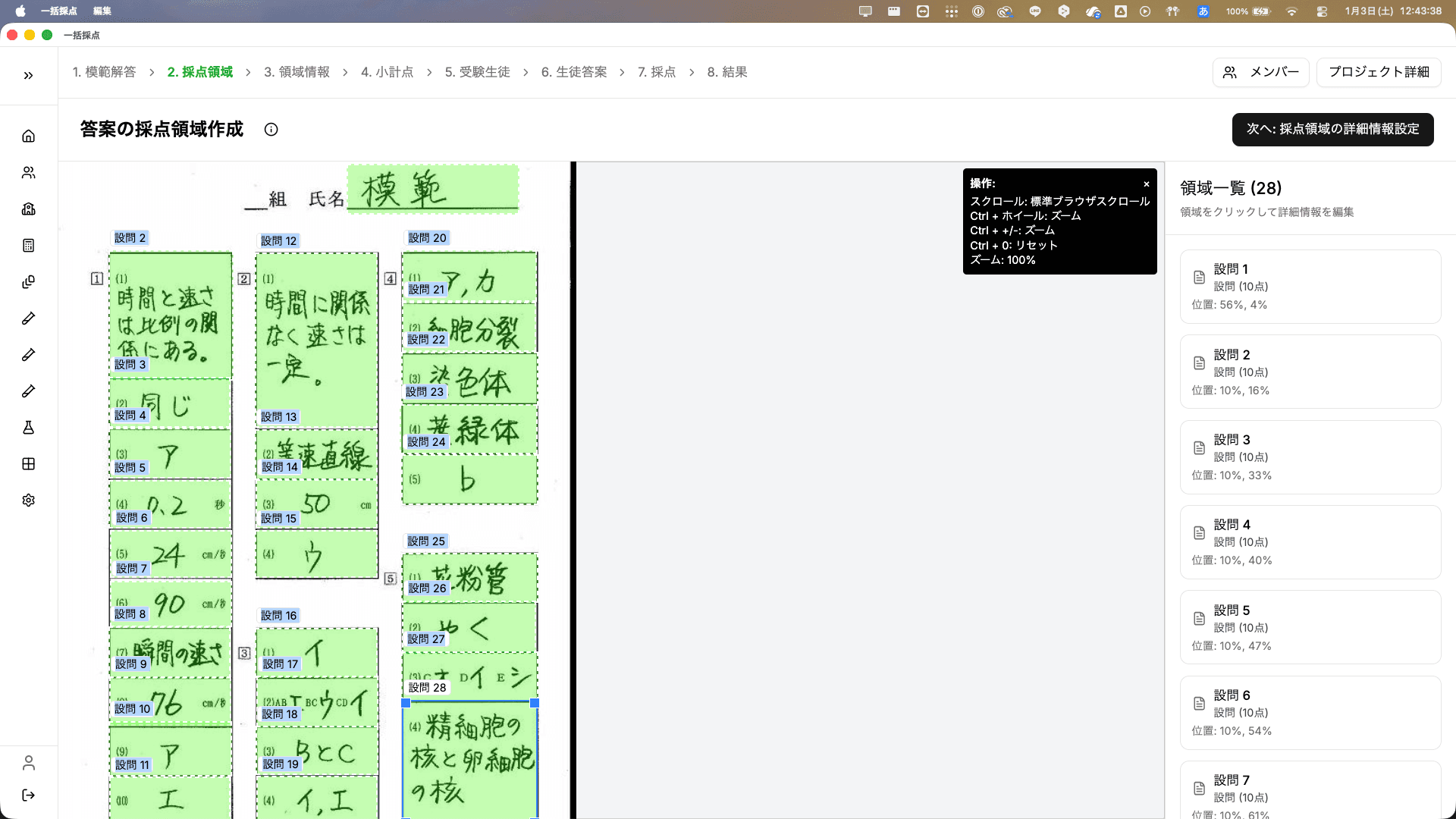This screenshot has height=819, width=1456.
Task: Click the 設問 2 label on answer sheet
Action: click(130, 238)
